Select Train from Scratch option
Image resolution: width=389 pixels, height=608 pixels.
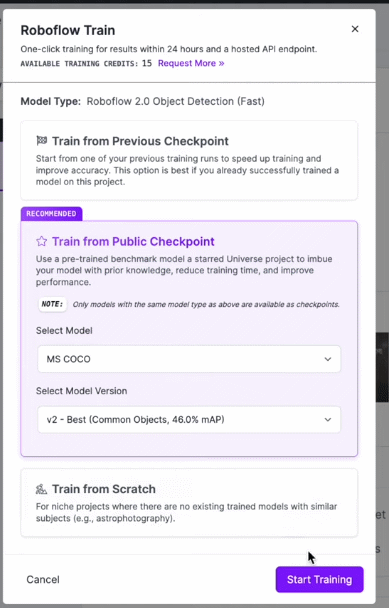tap(189, 503)
